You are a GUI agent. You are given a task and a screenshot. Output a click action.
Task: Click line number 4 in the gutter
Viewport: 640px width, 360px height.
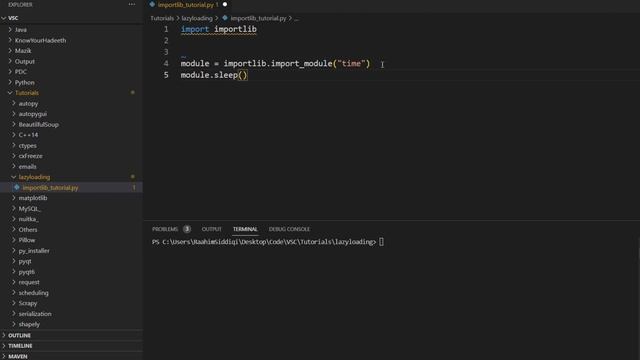pyautogui.click(x=166, y=64)
